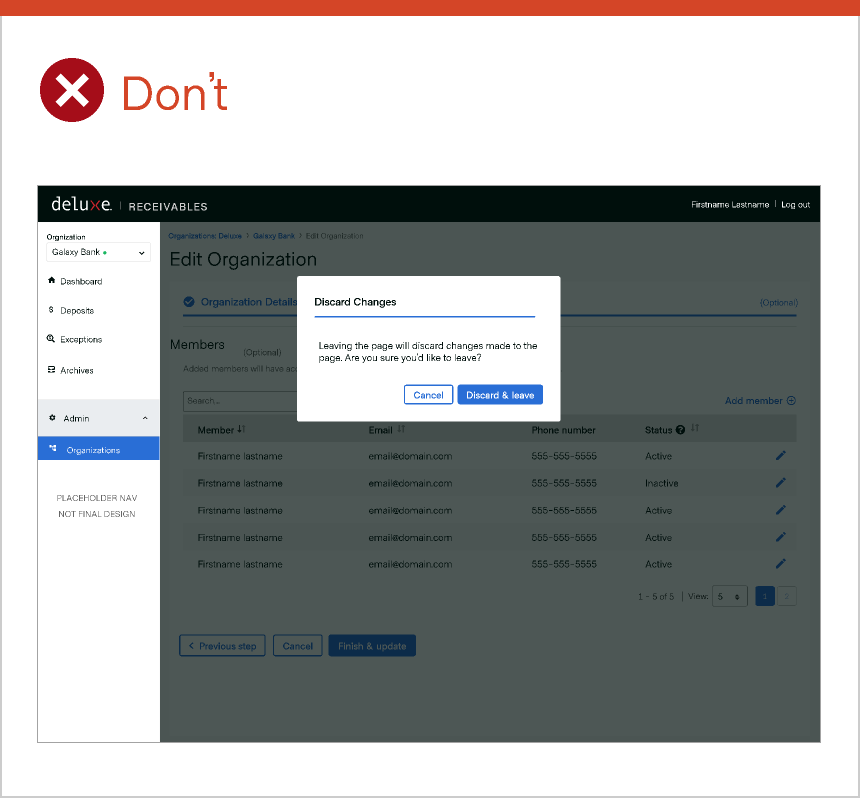Click the Admin gear icon
This screenshot has height=798, width=860.
(51, 418)
